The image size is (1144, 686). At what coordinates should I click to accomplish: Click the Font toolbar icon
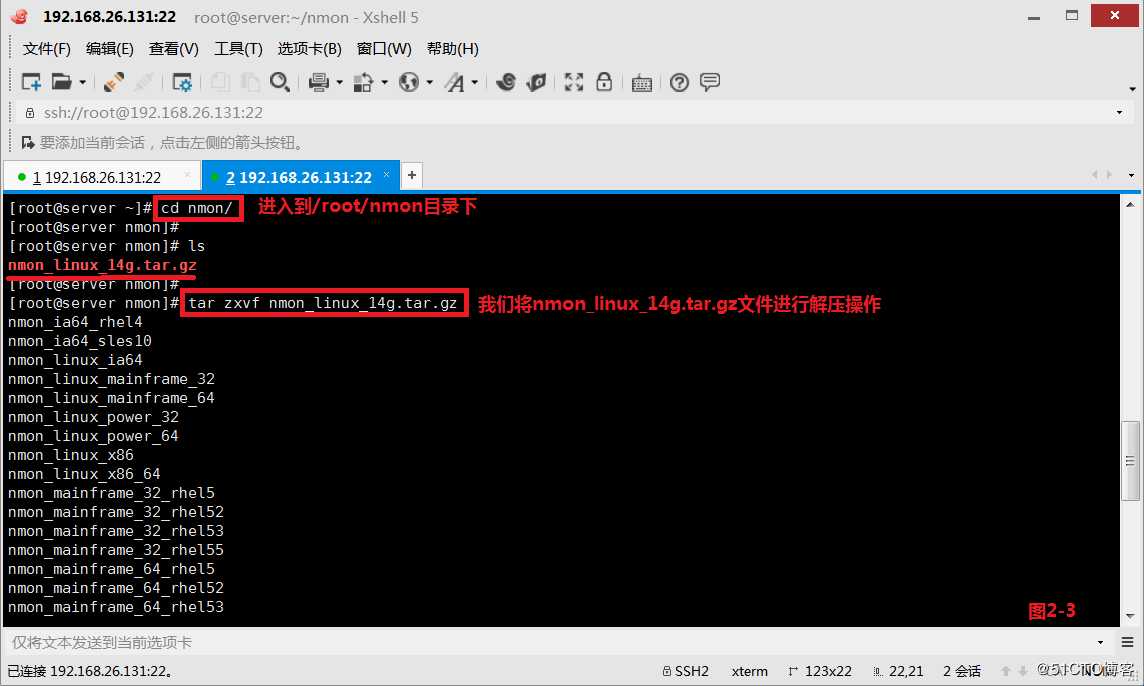click(455, 82)
